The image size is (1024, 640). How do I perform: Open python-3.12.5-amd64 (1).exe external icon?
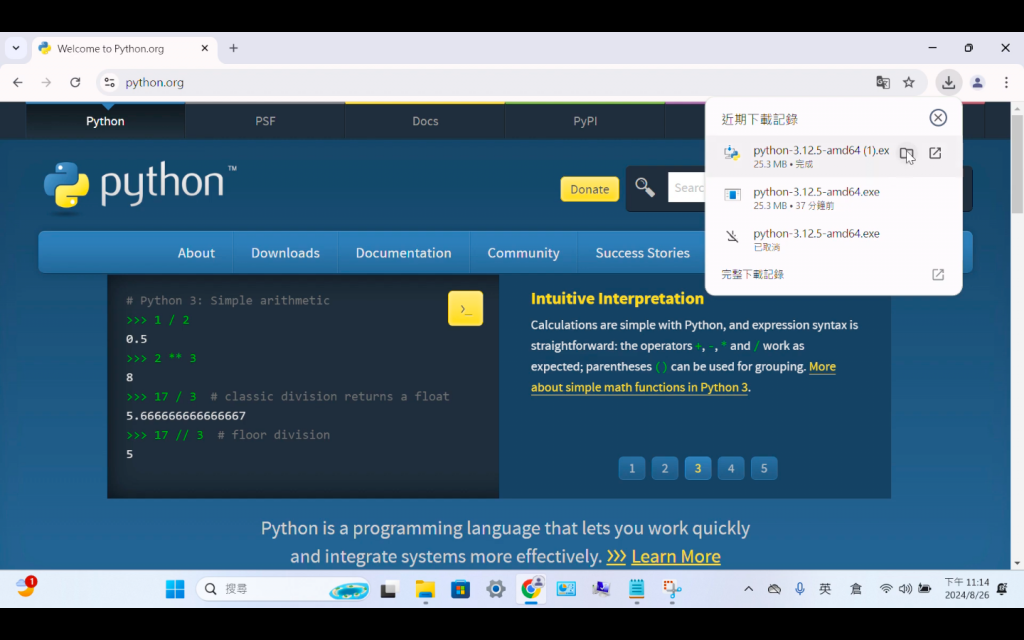(935, 153)
